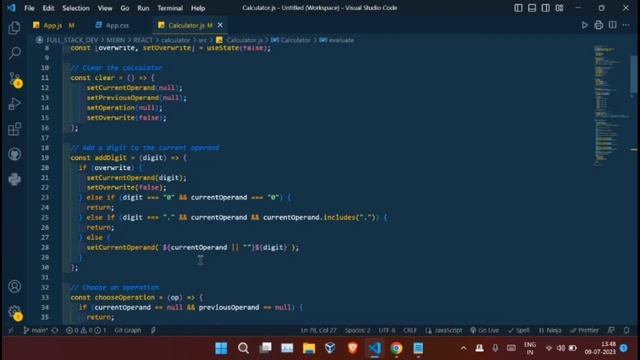
Task: Toggle the bottom panel layout icon
Action: [532, 8]
